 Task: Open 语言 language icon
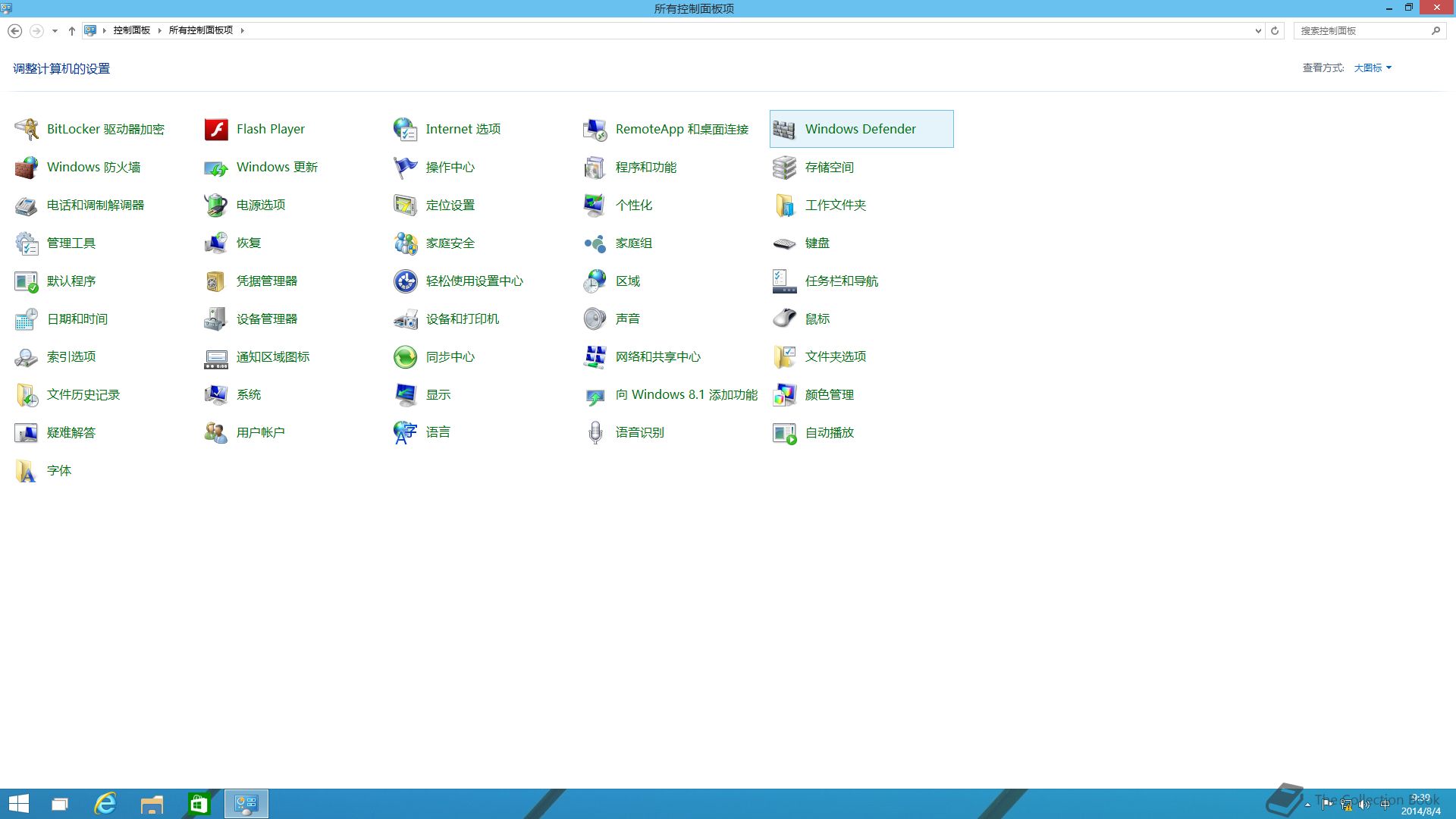tap(406, 432)
